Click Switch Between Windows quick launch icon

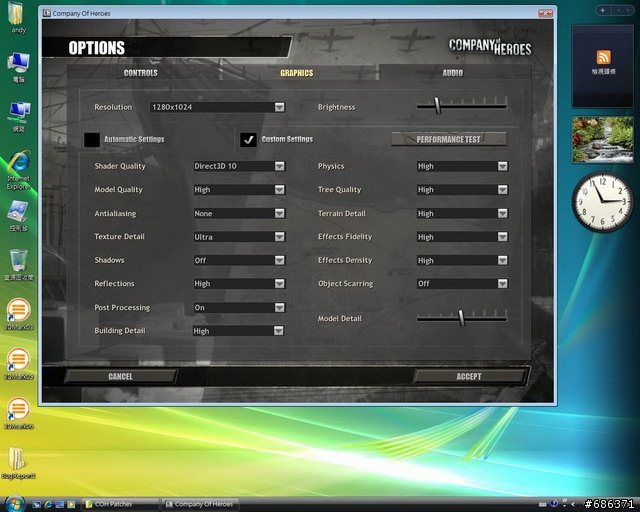(x=60, y=505)
